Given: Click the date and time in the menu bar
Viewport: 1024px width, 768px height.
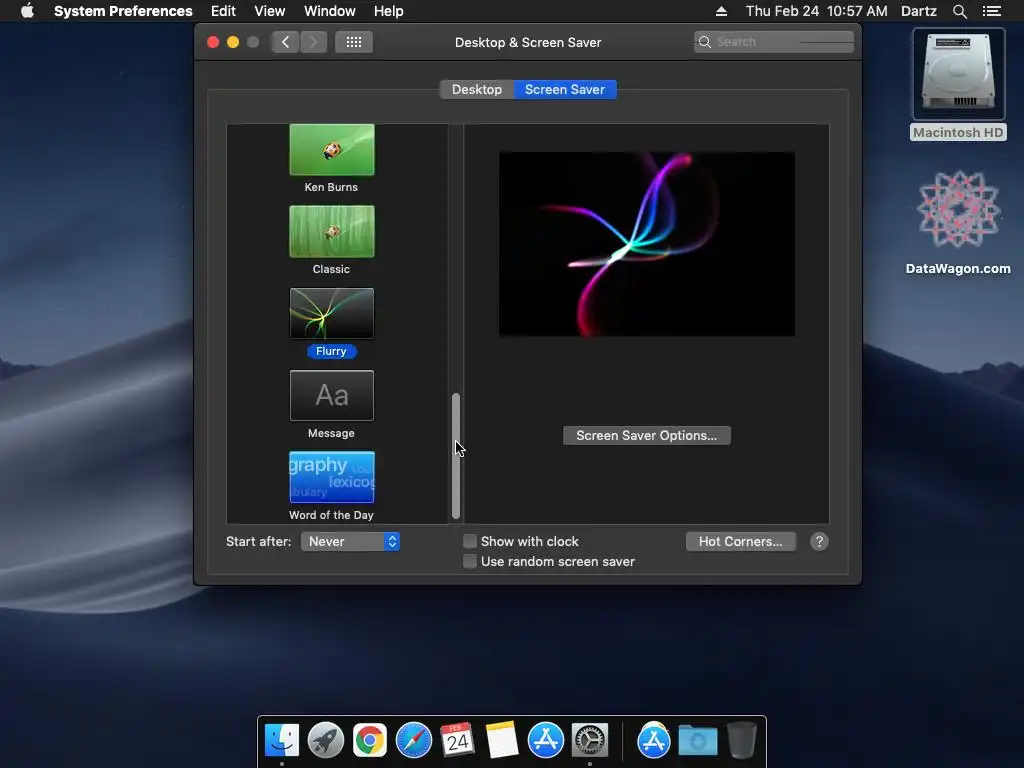Looking at the screenshot, I should [x=816, y=11].
